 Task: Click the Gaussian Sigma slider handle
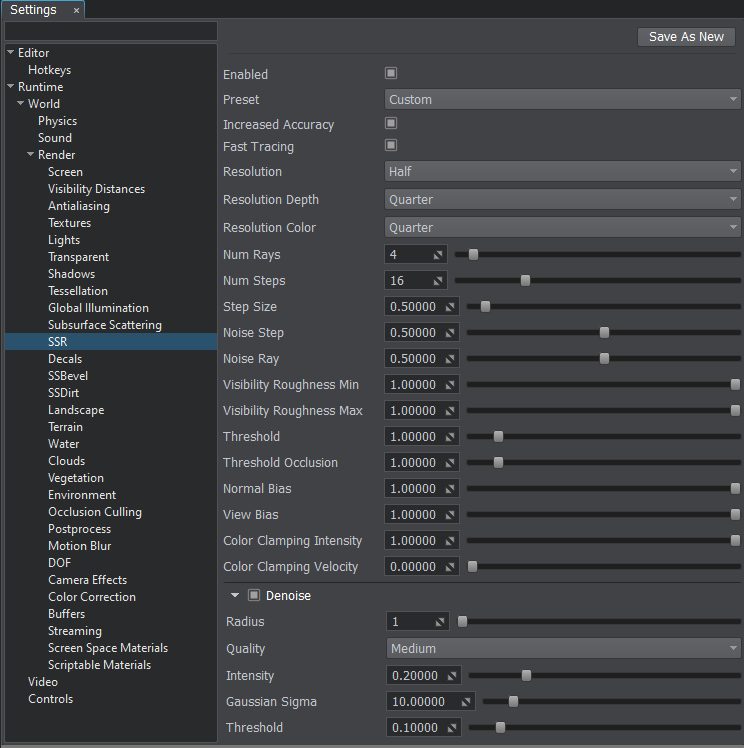tap(513, 702)
